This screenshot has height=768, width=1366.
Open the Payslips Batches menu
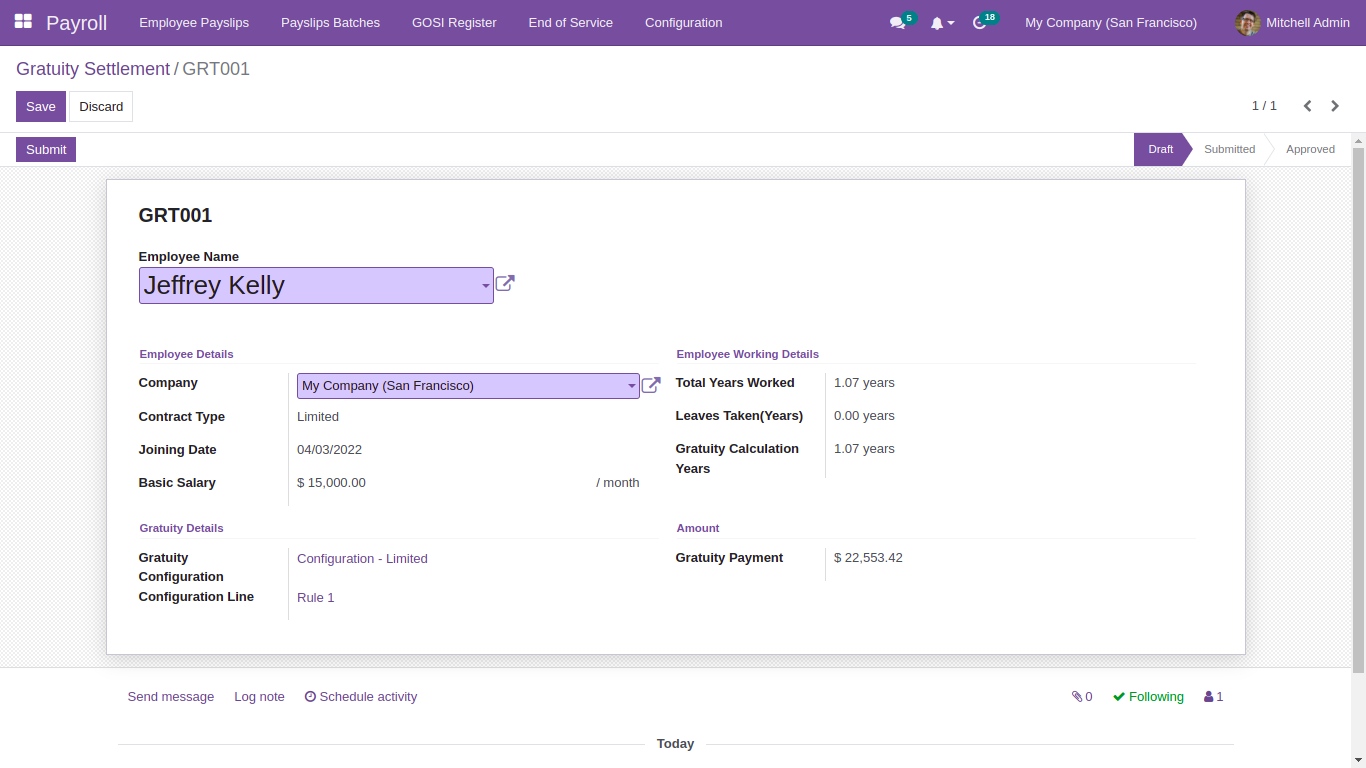(x=330, y=22)
